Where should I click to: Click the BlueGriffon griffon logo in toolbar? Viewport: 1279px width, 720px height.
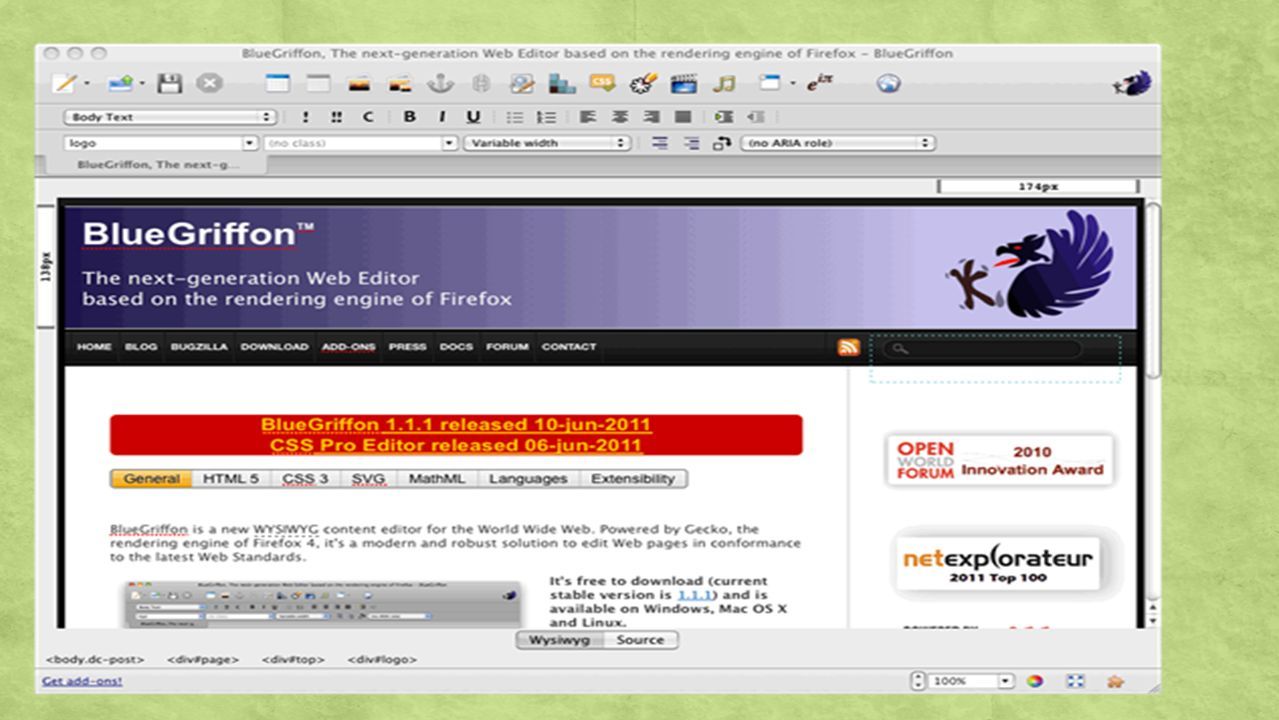coord(1132,84)
